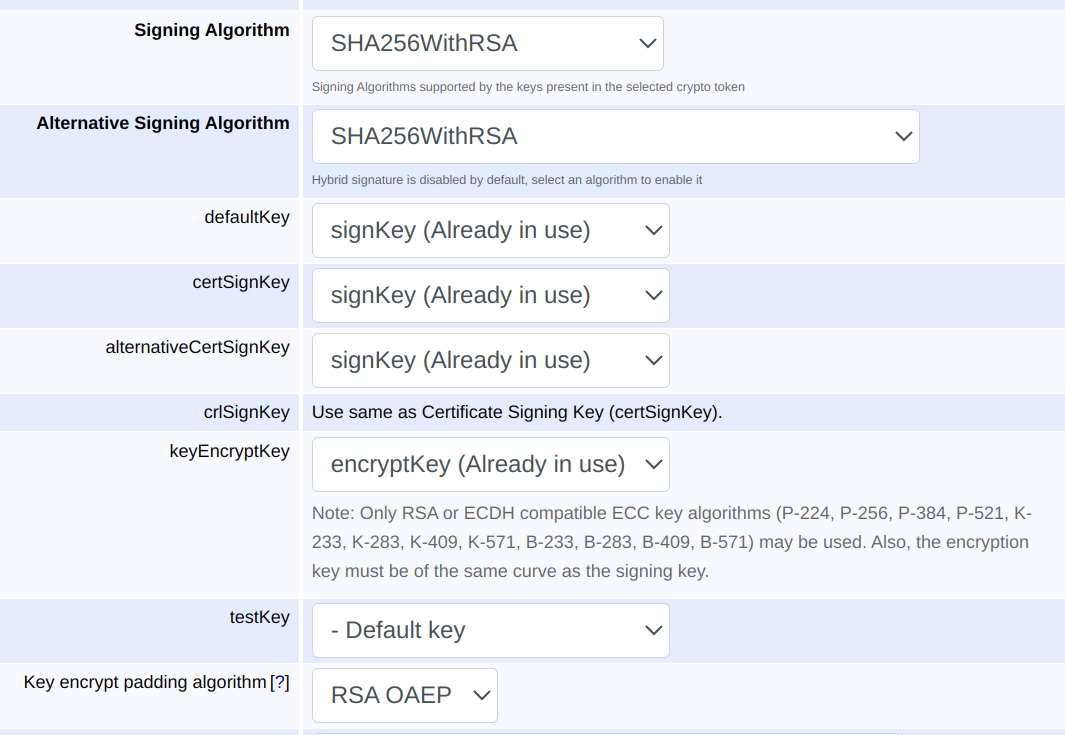Click the ECC key compatibility note text
Viewport: 1065px width, 735px height.
[x=670, y=541]
